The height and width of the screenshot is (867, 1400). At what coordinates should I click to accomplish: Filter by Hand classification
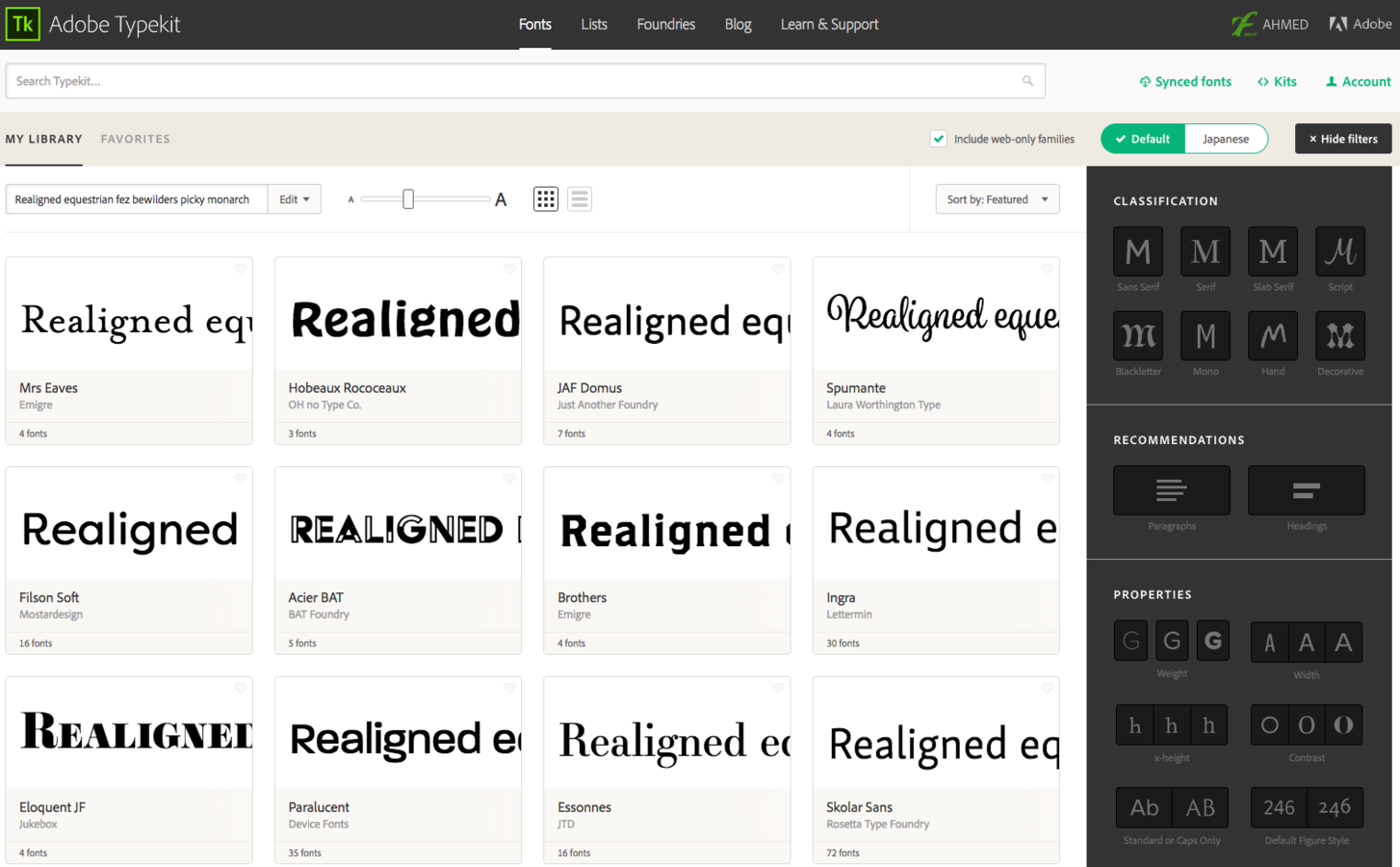(1273, 335)
